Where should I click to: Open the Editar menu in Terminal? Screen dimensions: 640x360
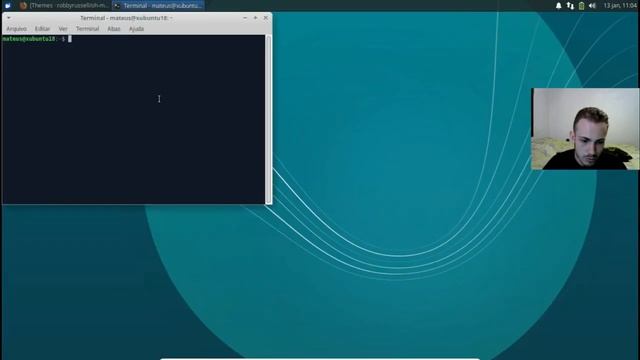pos(42,29)
